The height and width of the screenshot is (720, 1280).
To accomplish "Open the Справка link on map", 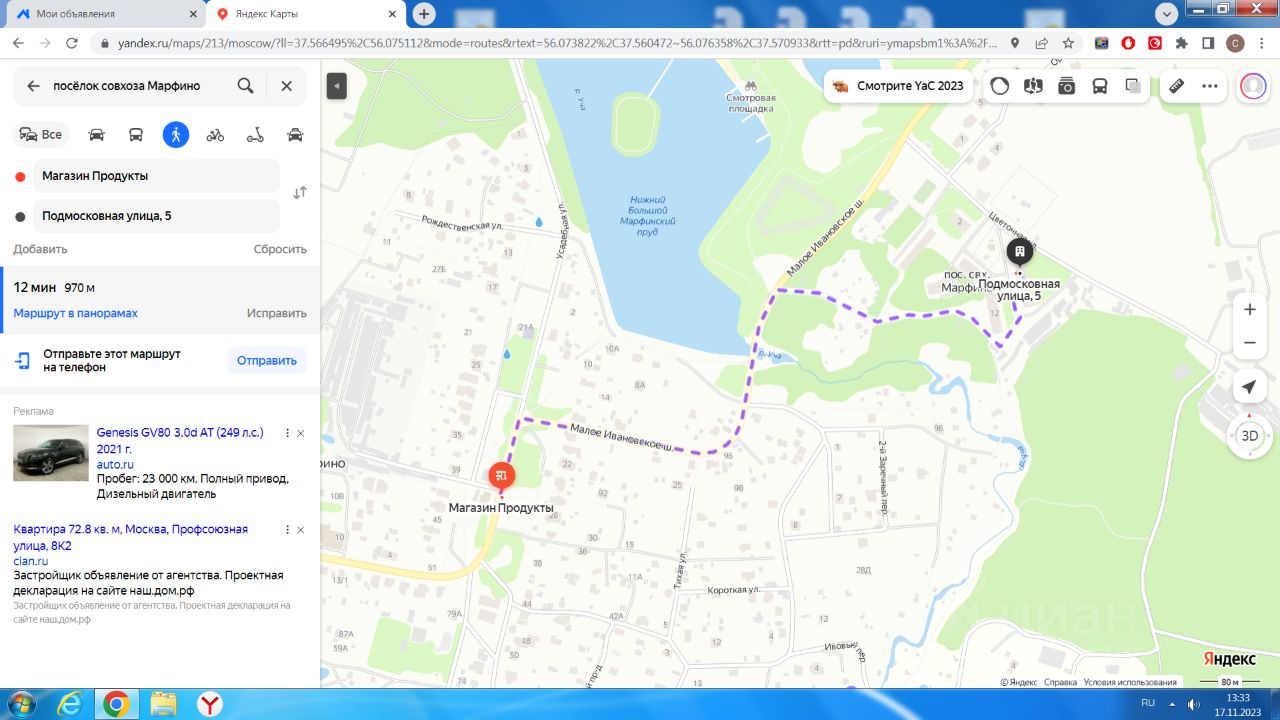I will pos(1060,682).
